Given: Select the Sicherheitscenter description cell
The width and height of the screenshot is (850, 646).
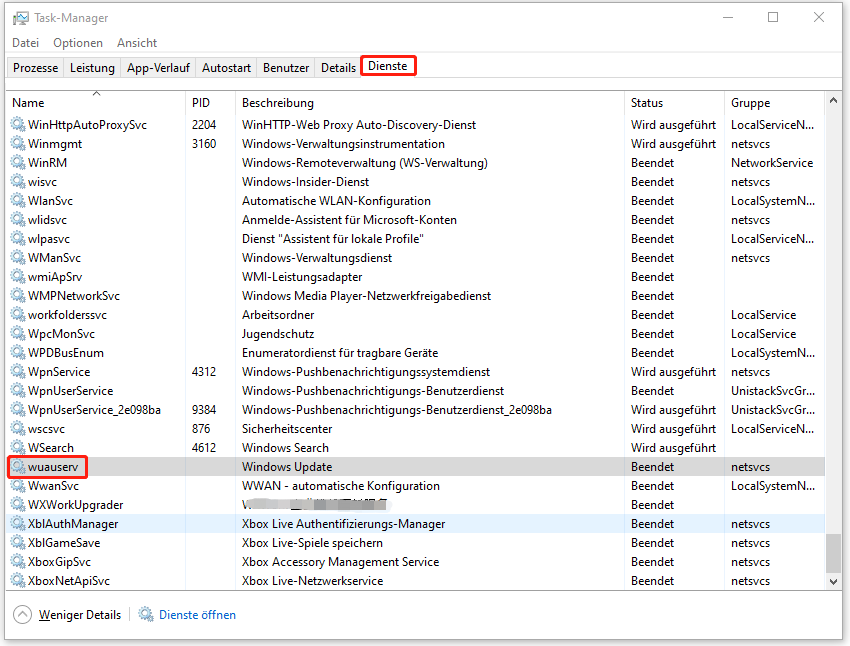Looking at the screenshot, I should pos(287,429).
